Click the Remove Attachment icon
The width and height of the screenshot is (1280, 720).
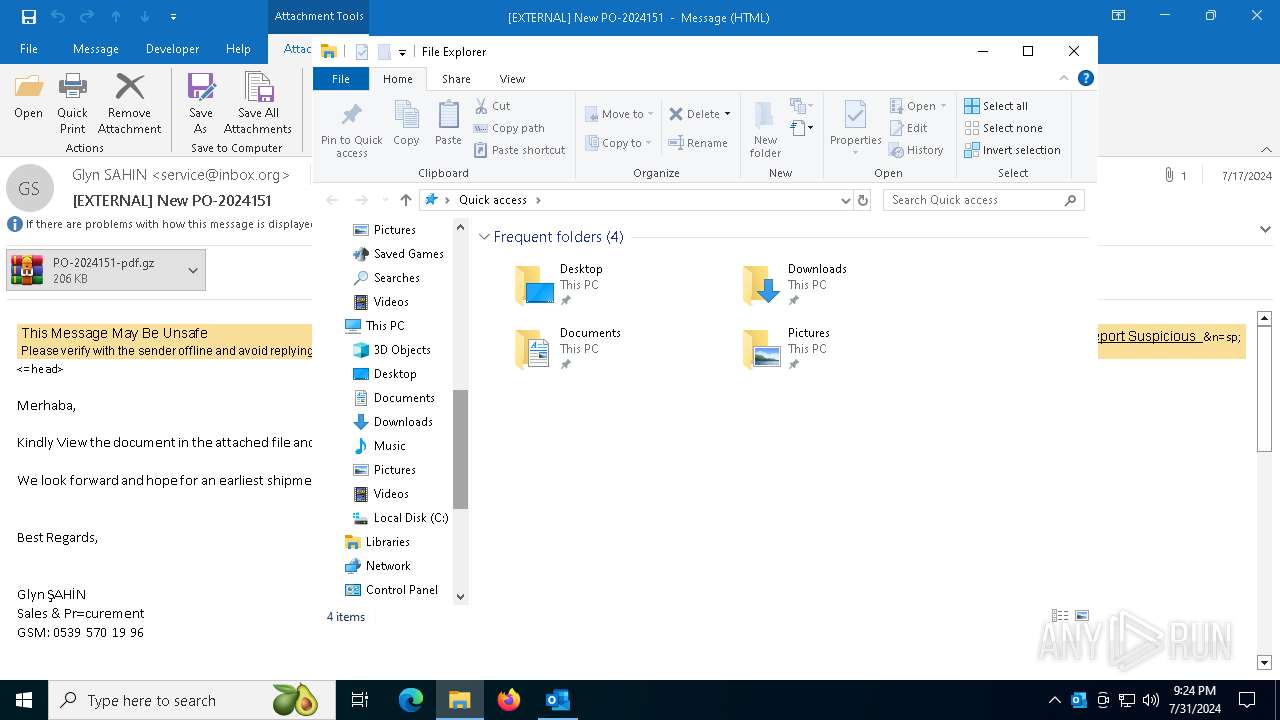point(129,88)
